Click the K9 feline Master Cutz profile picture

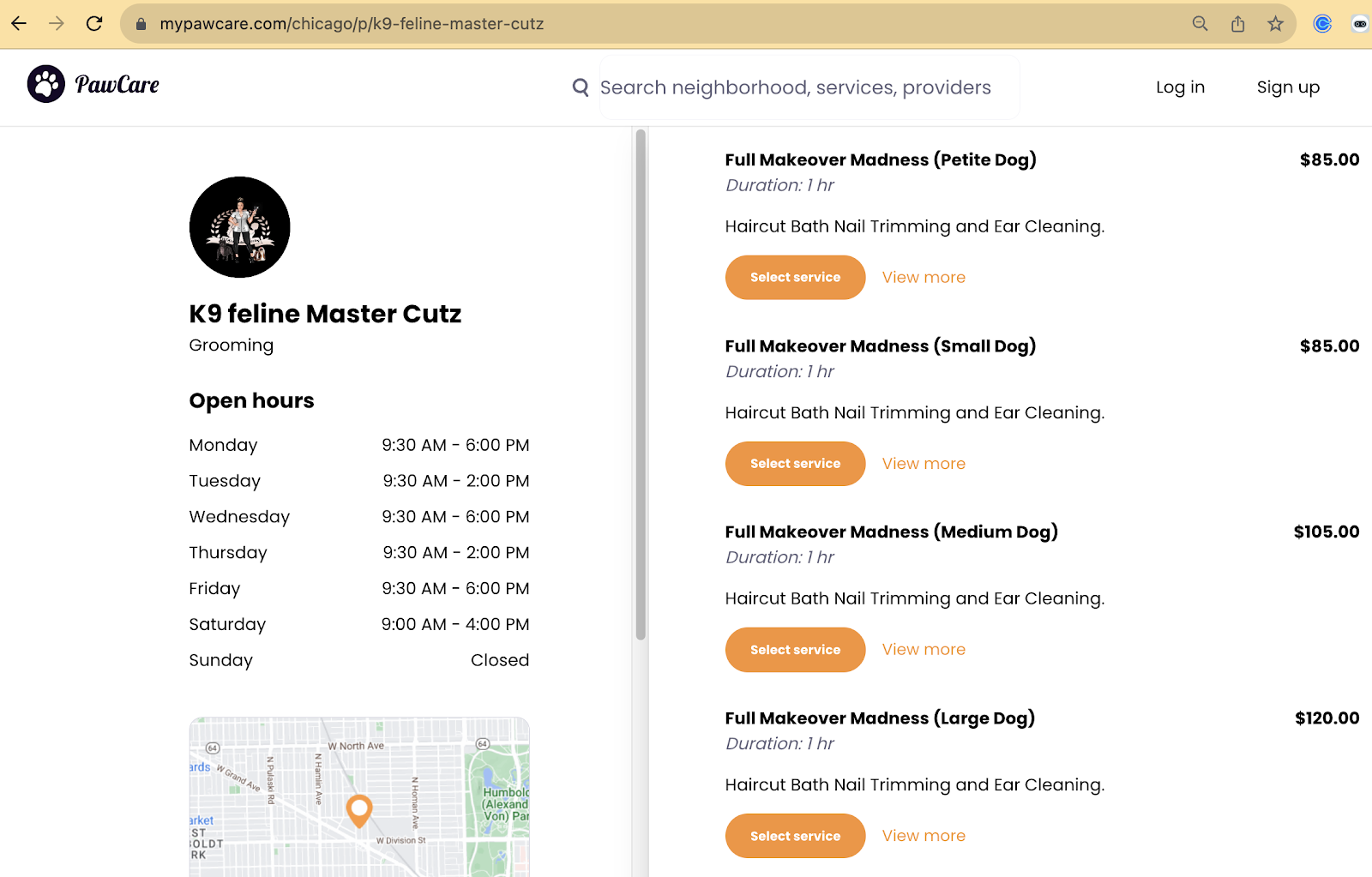pyautogui.click(x=240, y=227)
